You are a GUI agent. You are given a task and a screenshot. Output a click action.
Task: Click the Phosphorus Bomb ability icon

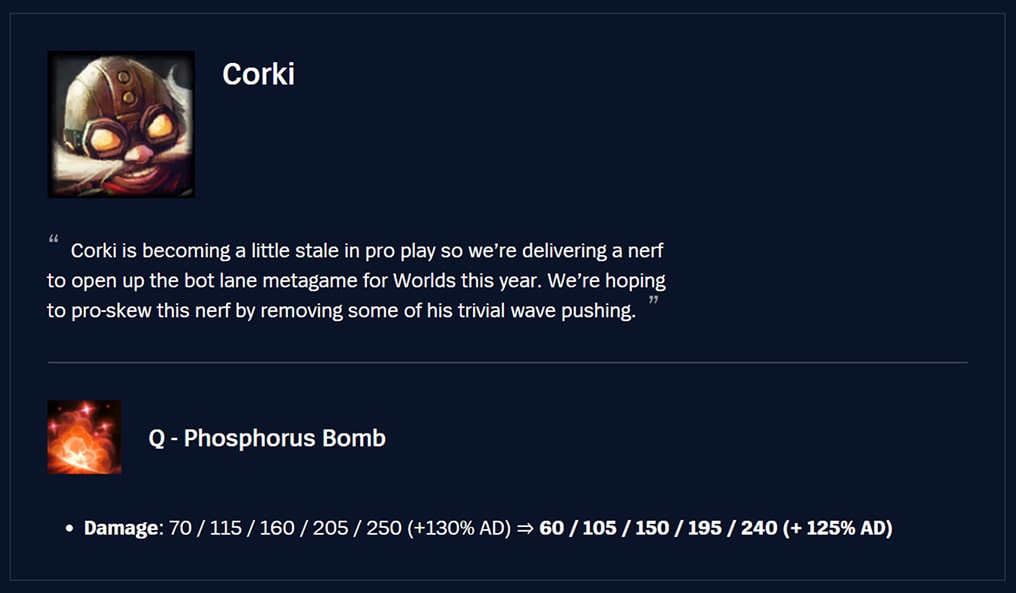(84, 437)
